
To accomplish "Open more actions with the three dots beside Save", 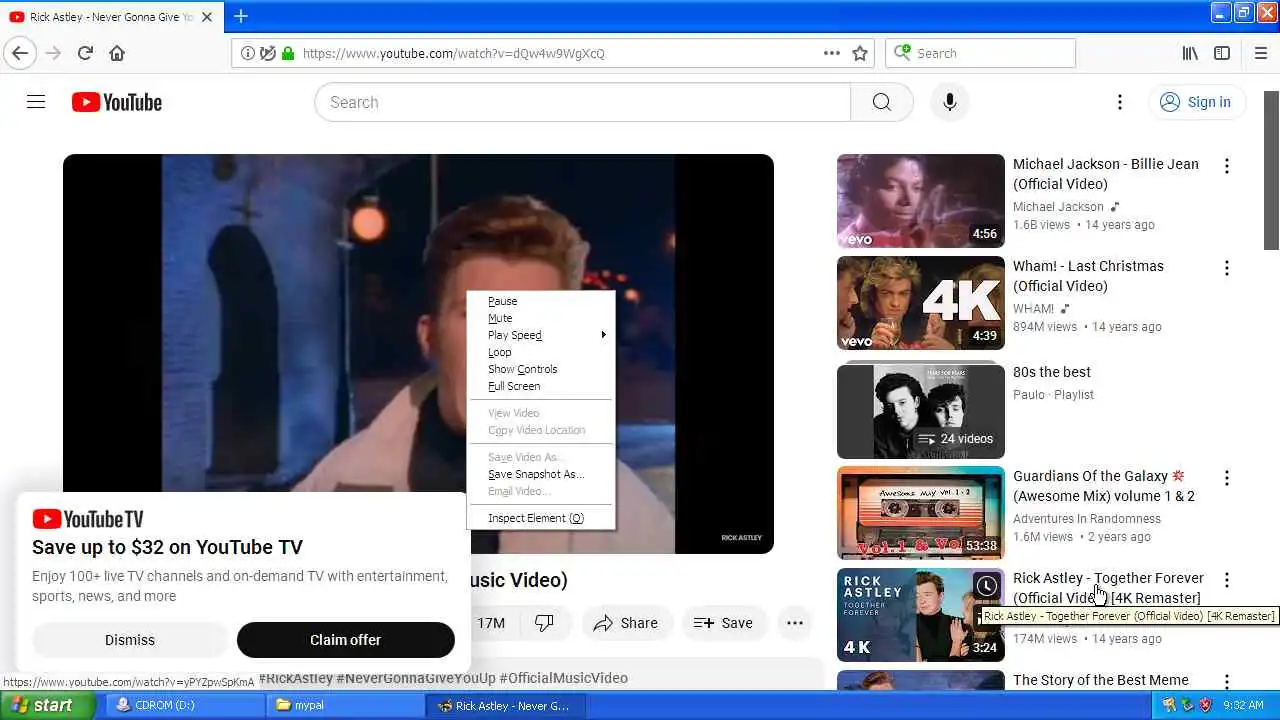I will tap(795, 623).
